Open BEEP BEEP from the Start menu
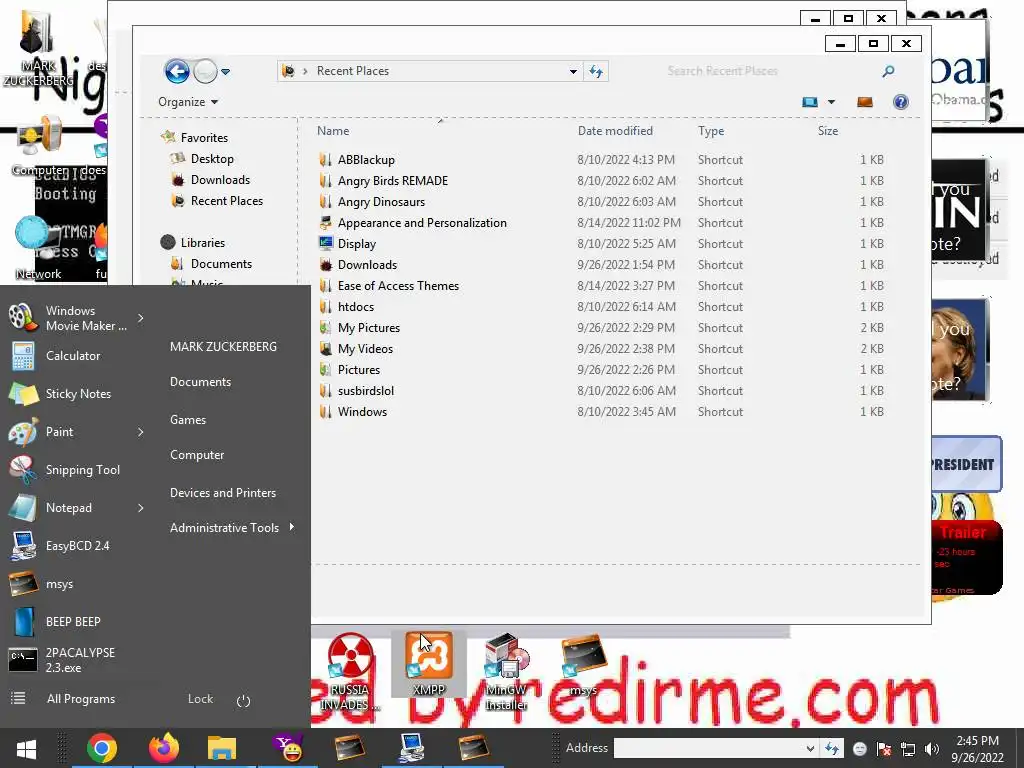 (73, 622)
